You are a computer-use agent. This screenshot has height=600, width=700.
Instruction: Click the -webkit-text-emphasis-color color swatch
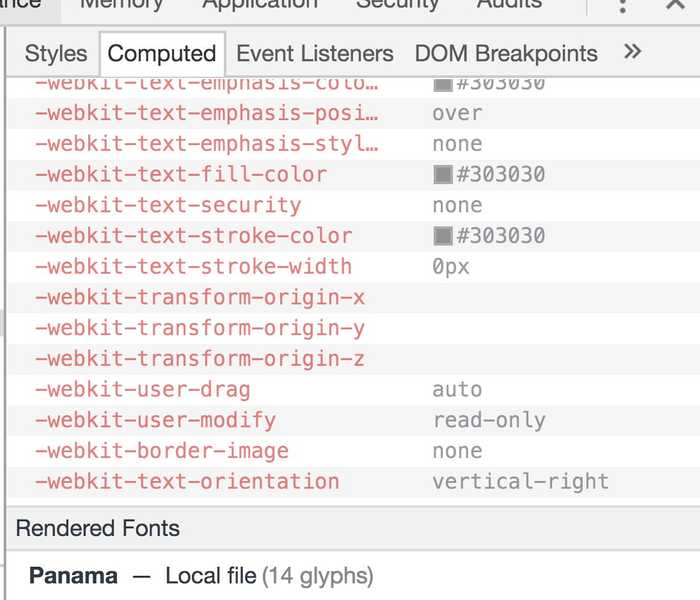(443, 84)
